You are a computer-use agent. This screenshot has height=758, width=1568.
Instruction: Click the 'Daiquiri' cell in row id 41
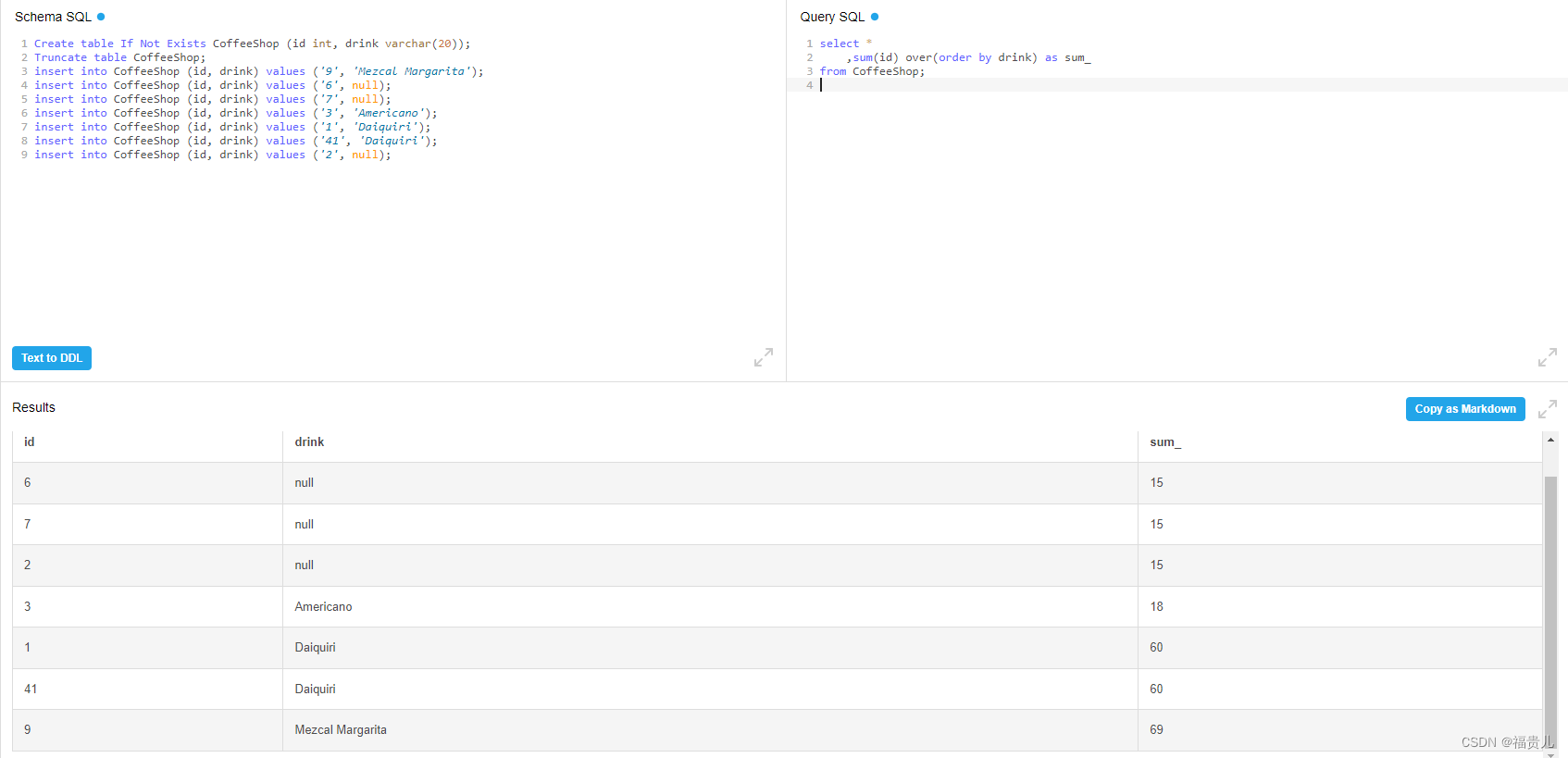pos(710,689)
